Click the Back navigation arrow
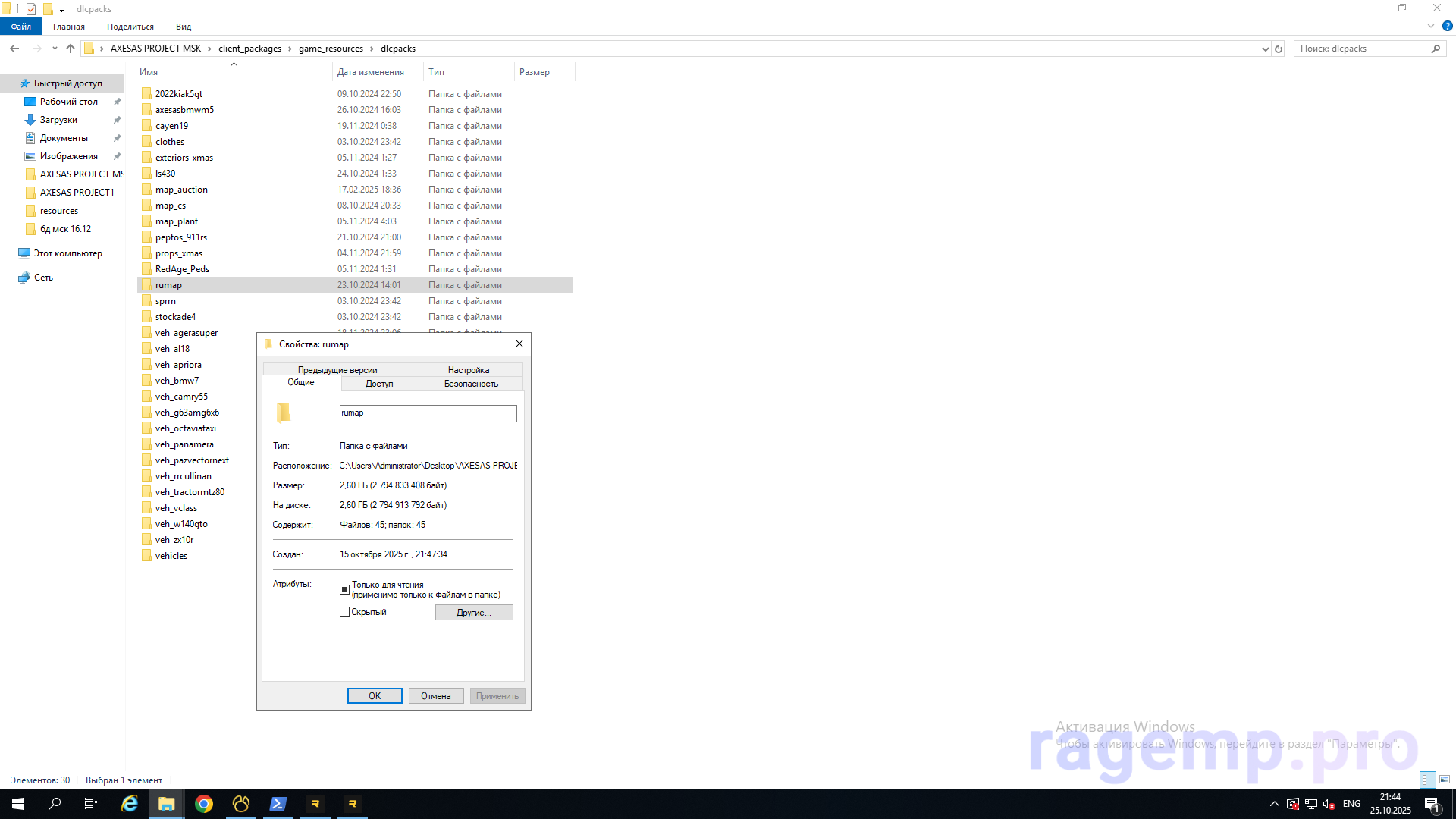Viewport: 1456px width, 819px height. 14,49
